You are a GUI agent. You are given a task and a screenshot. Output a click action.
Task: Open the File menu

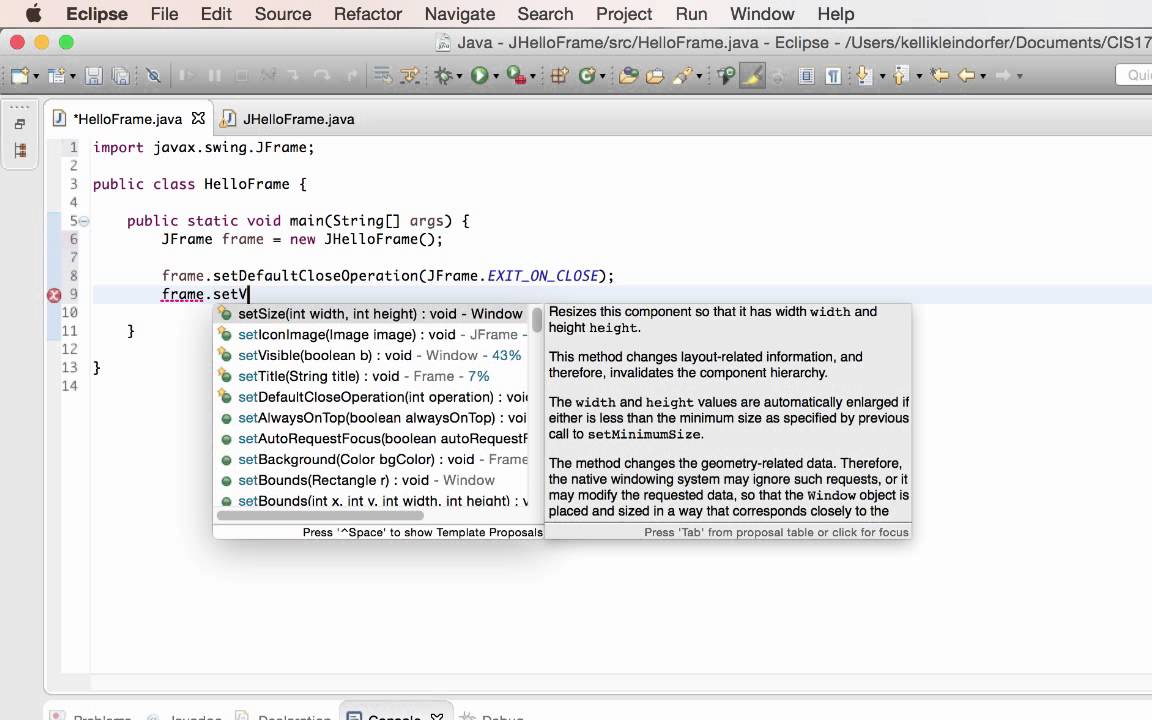coord(165,14)
